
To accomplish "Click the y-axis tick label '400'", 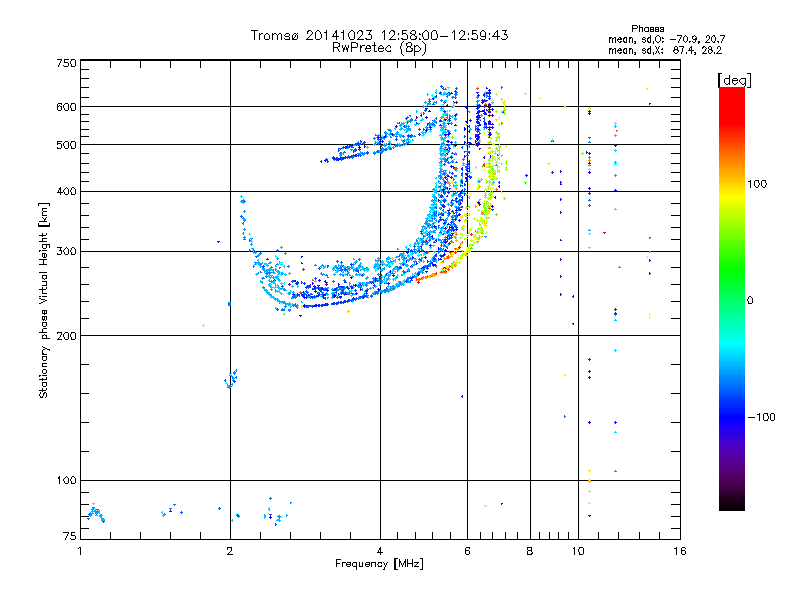I will 66,192.
